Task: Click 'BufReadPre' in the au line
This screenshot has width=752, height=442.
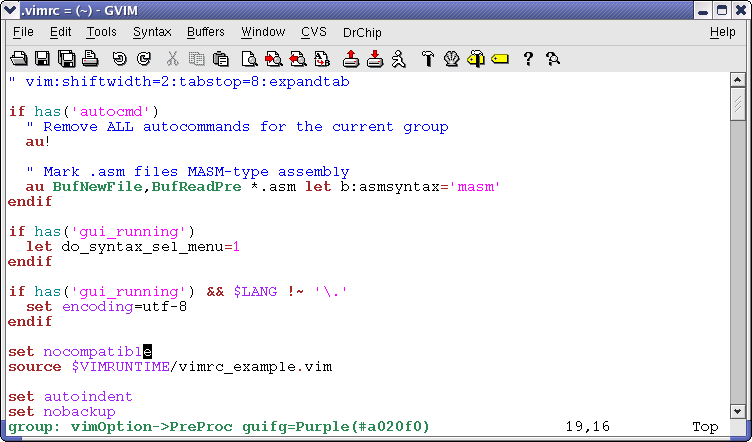Action: [197, 187]
